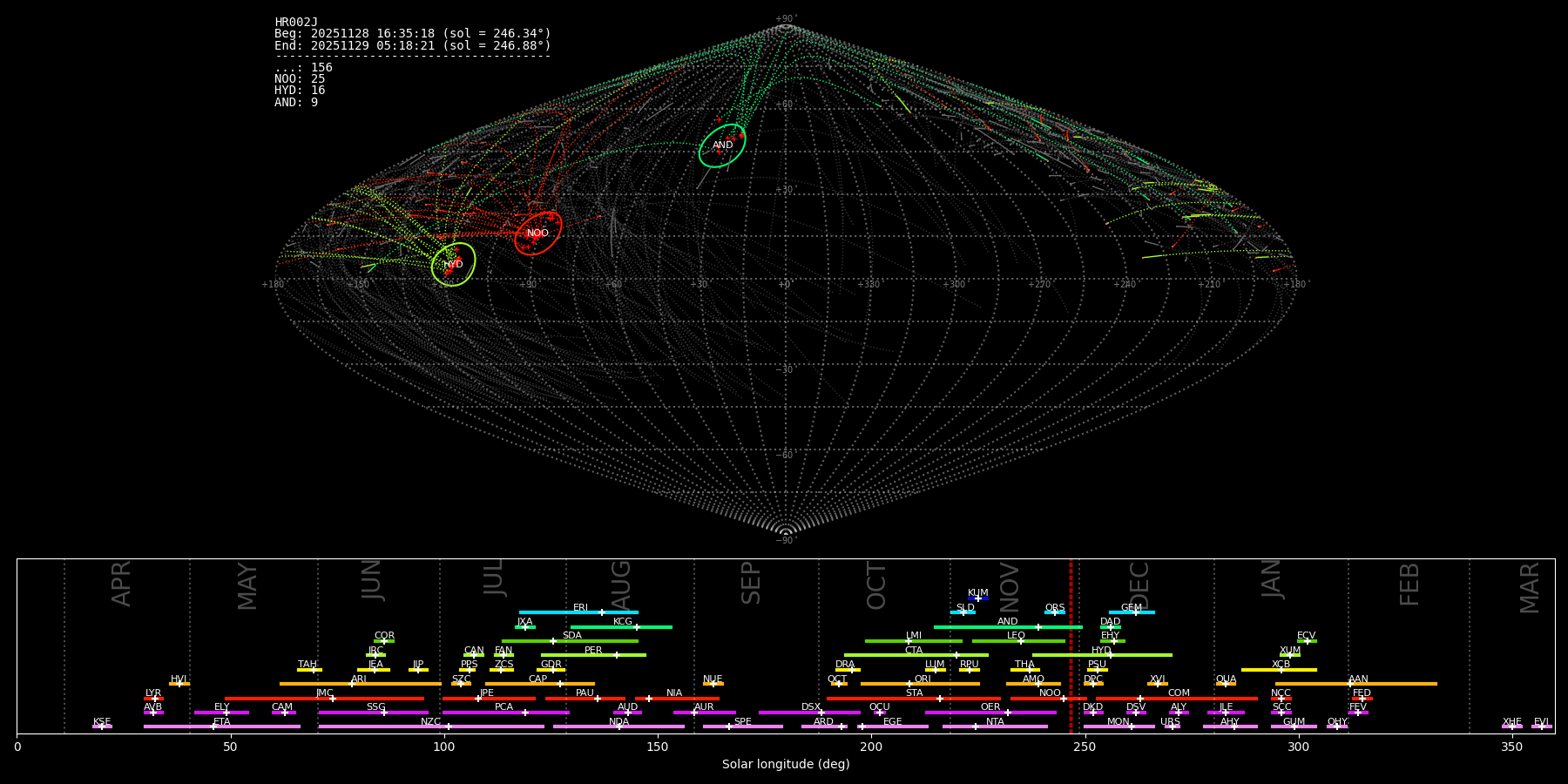Click the HR002J station title text
Image resolution: width=1568 pixels, height=784 pixels.
(296, 23)
